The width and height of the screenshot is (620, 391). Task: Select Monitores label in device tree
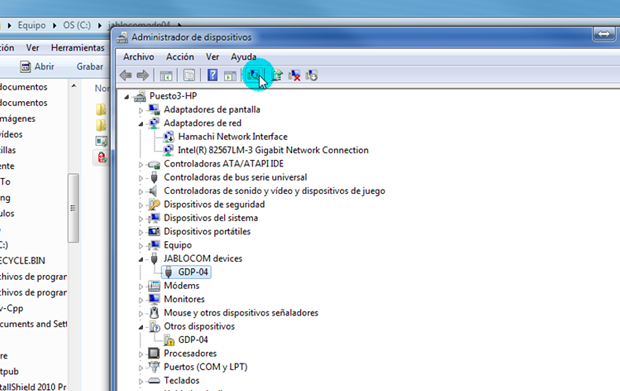tap(184, 299)
